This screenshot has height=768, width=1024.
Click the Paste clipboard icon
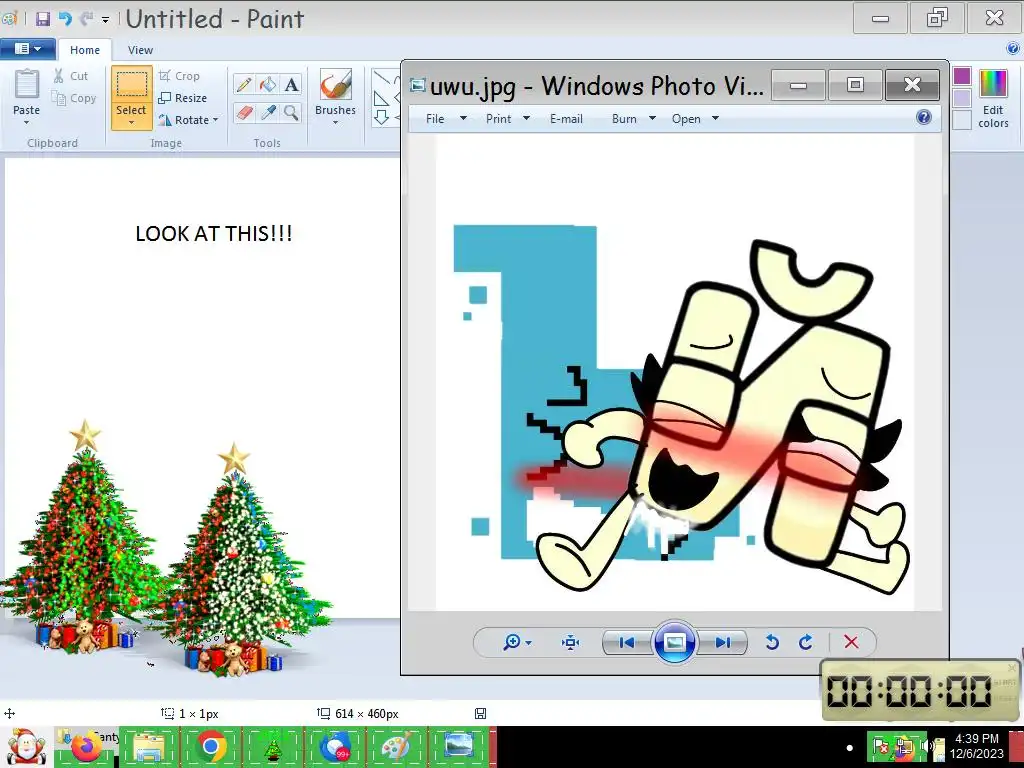[27, 84]
